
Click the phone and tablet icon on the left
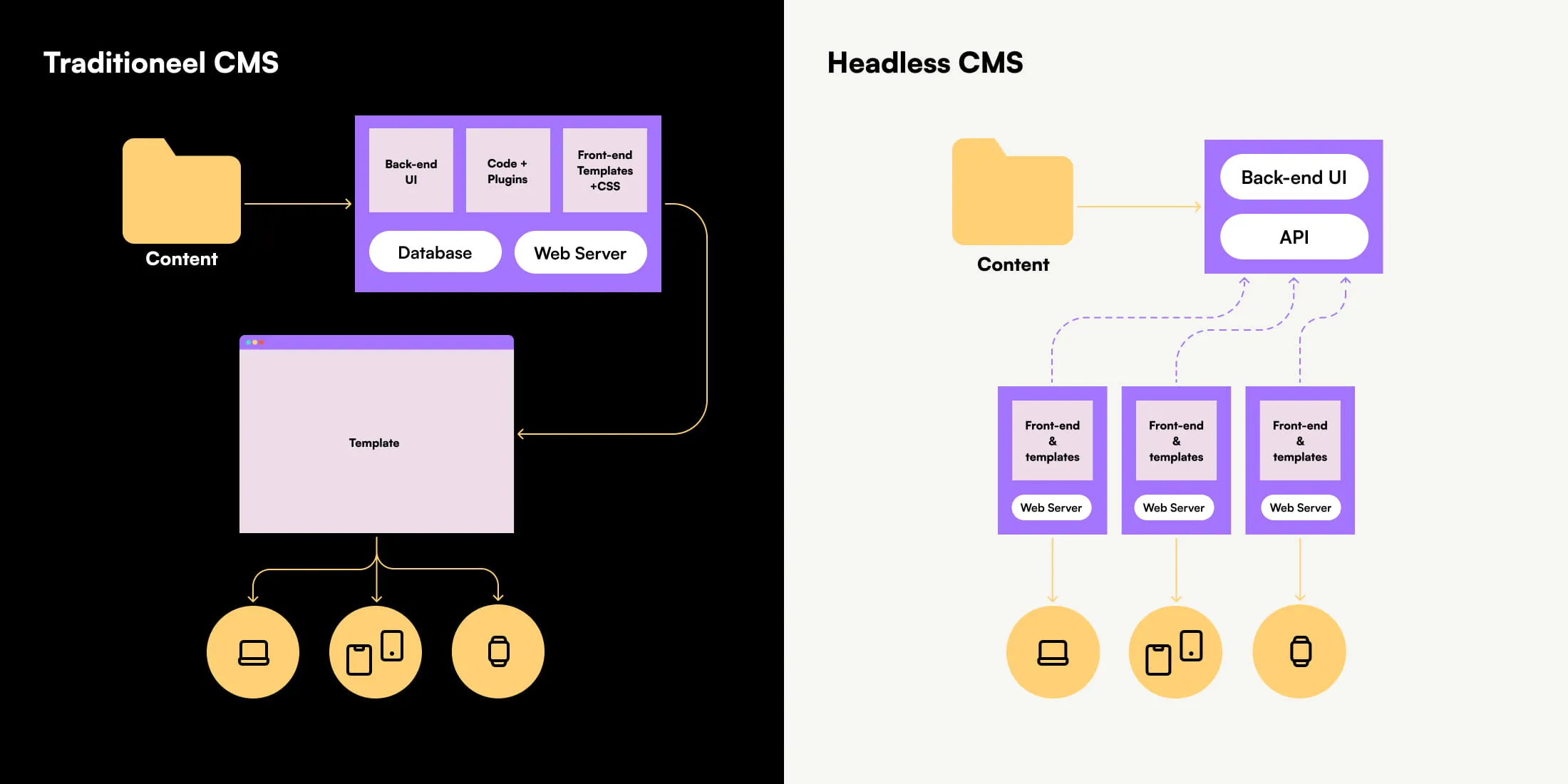(376, 651)
